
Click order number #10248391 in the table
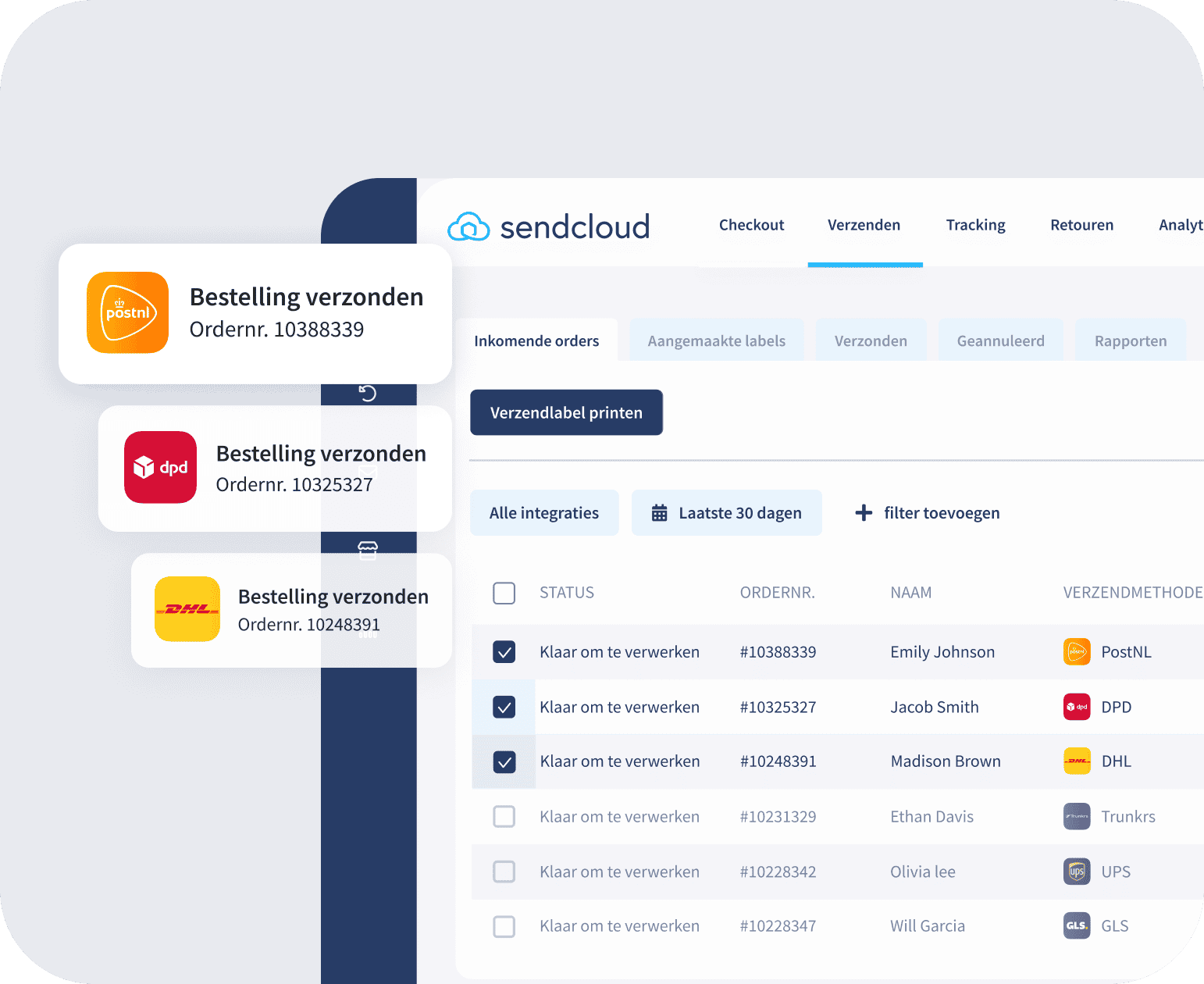click(x=778, y=761)
